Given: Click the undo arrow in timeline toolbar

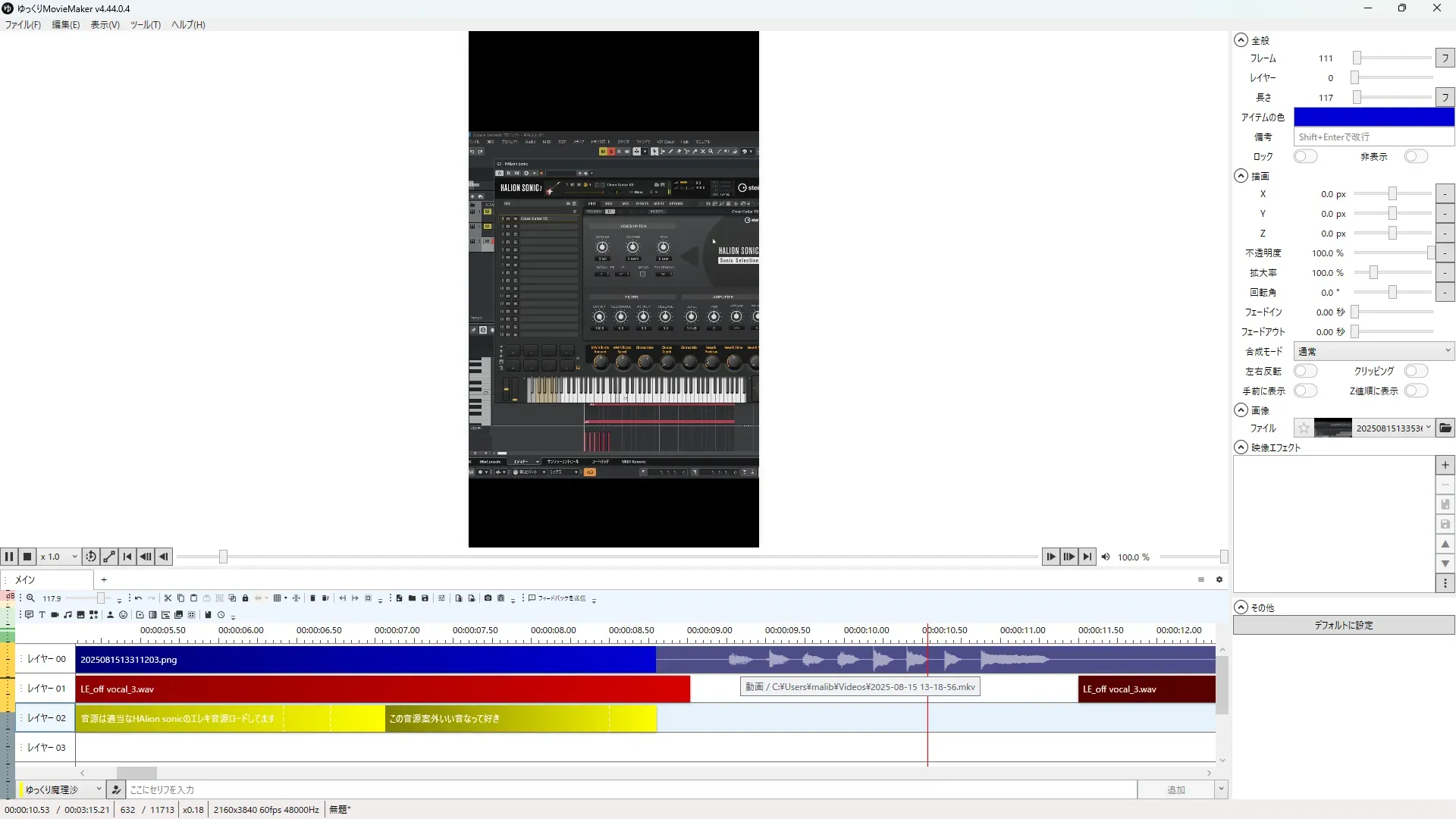Looking at the screenshot, I should pyautogui.click(x=138, y=598).
